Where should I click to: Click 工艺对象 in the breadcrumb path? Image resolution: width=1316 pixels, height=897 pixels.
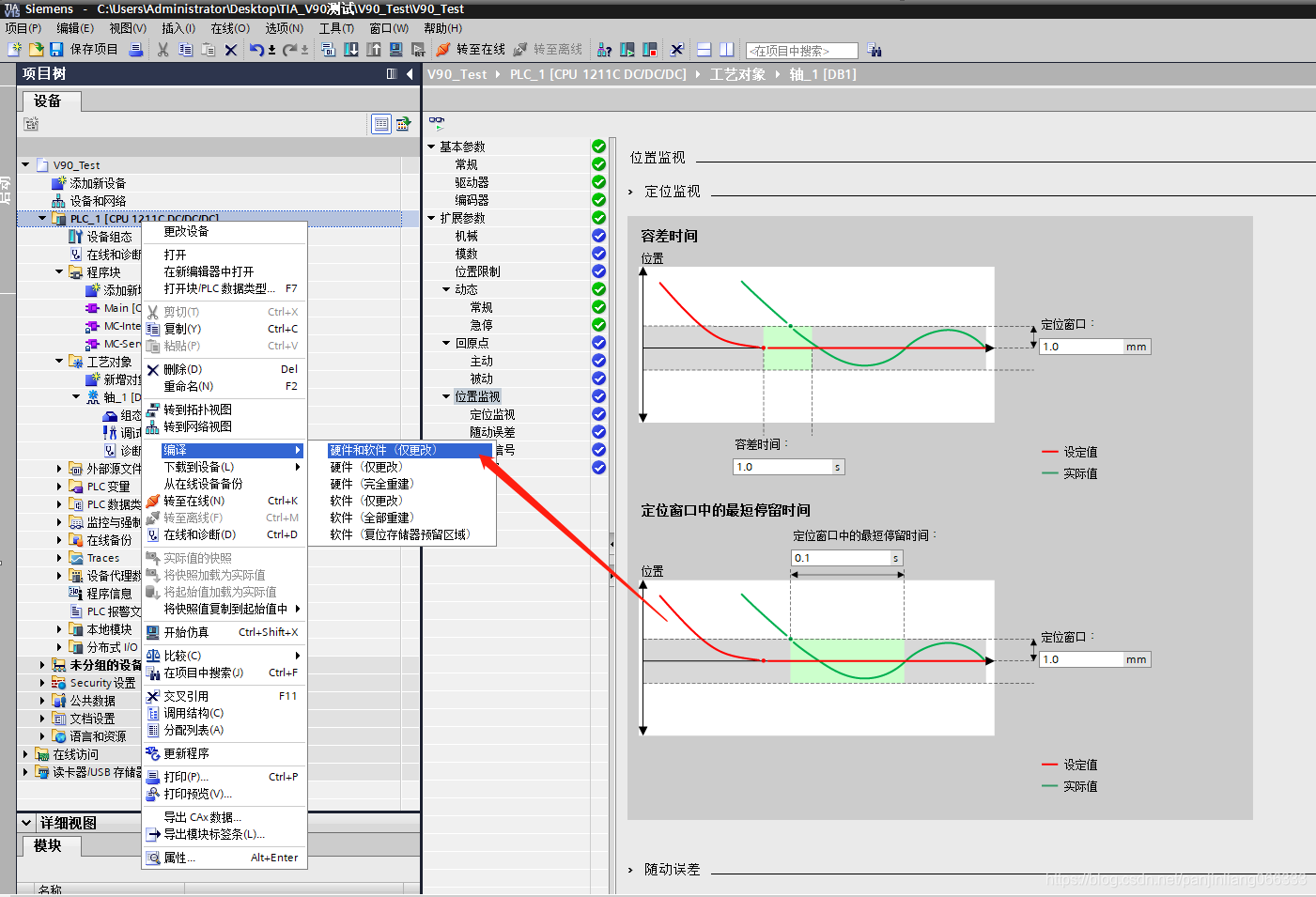[737, 74]
